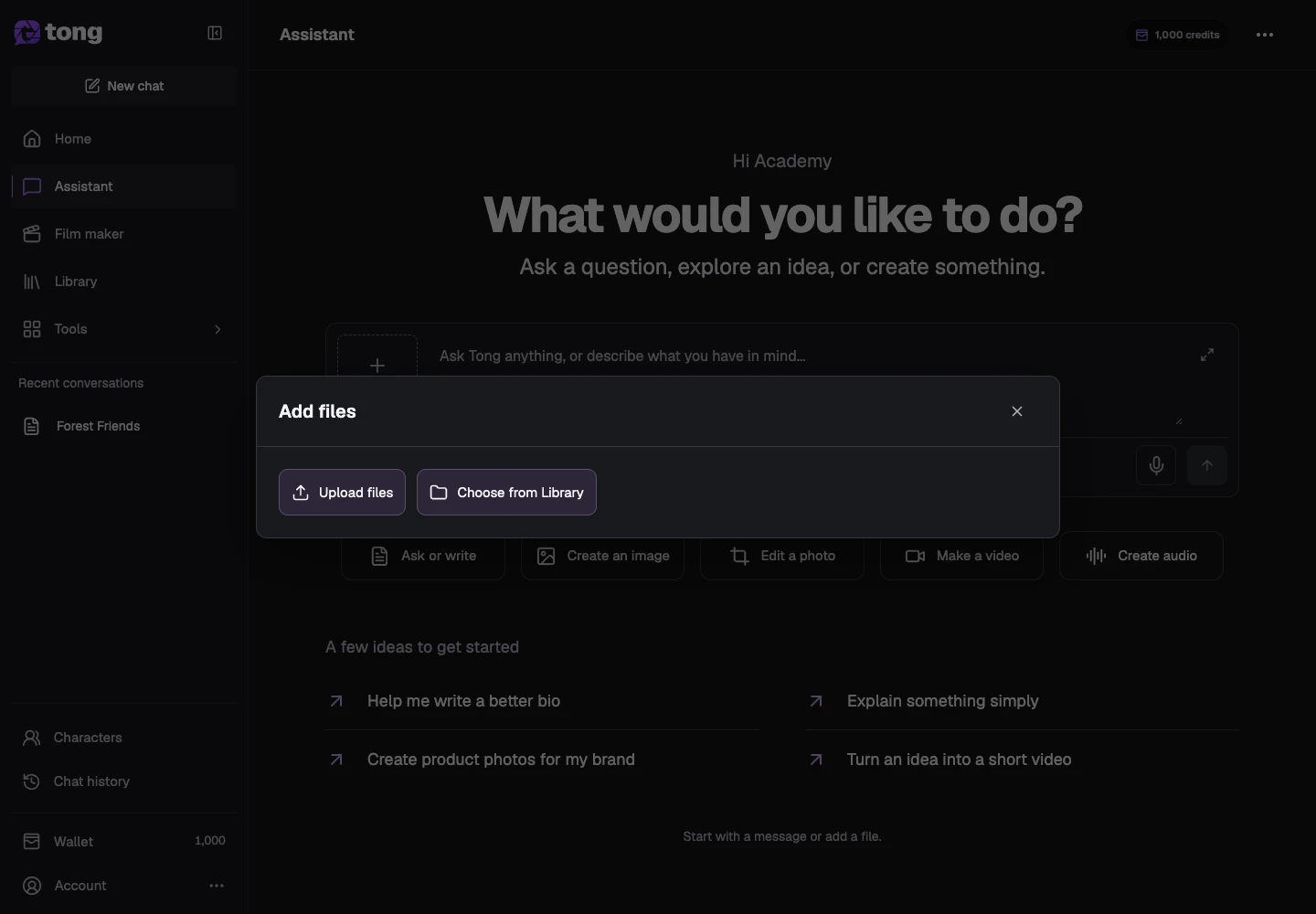Select Create an image mode
Viewport: 1316px width, 914px height.
(x=603, y=556)
